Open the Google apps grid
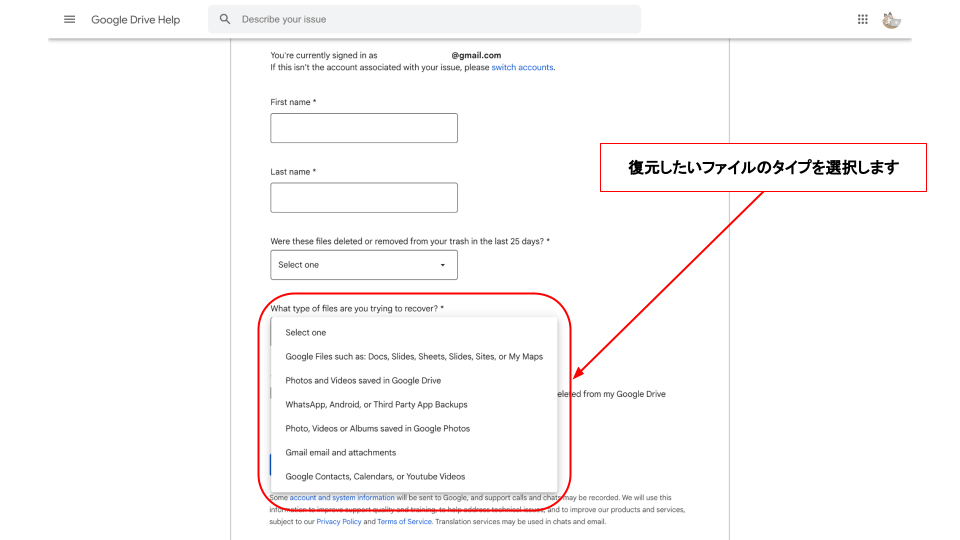960x540 pixels. (863, 19)
